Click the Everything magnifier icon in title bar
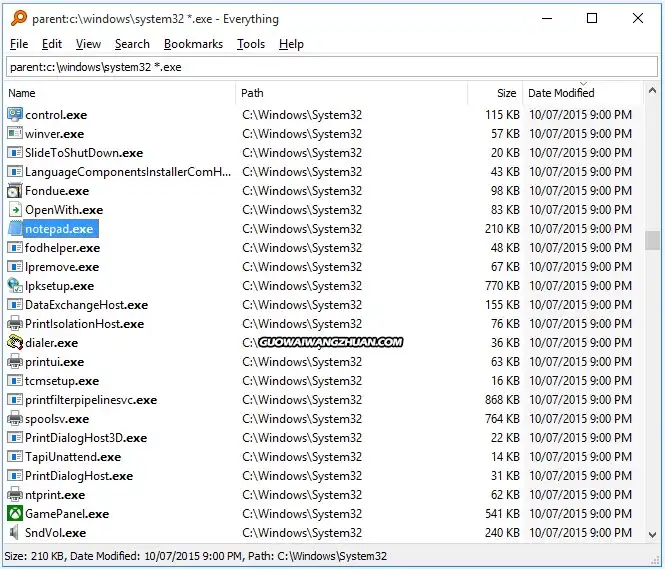This screenshot has height=569, width=665. tap(19, 18)
